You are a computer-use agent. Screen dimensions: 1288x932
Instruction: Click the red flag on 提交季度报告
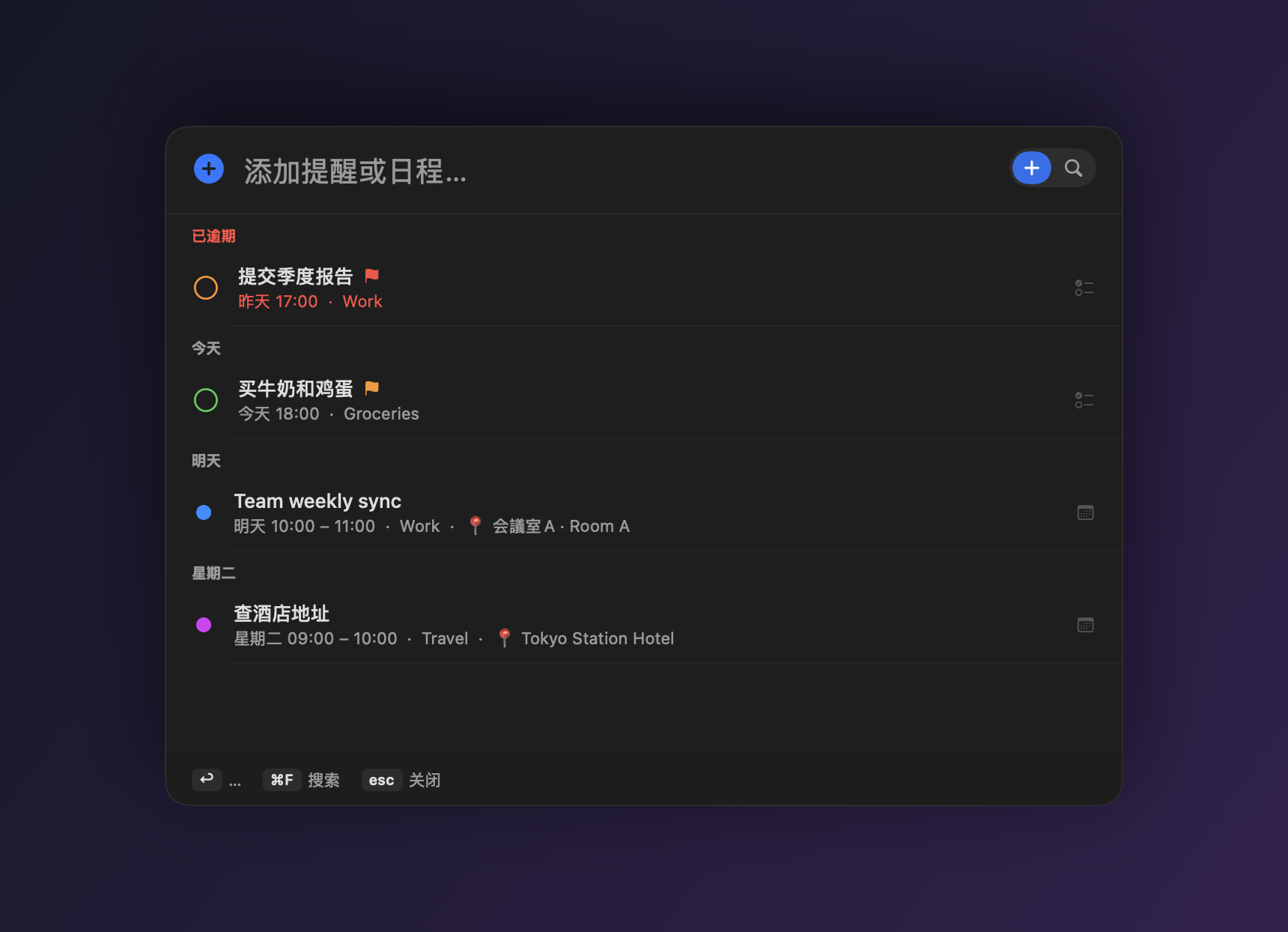coord(371,276)
